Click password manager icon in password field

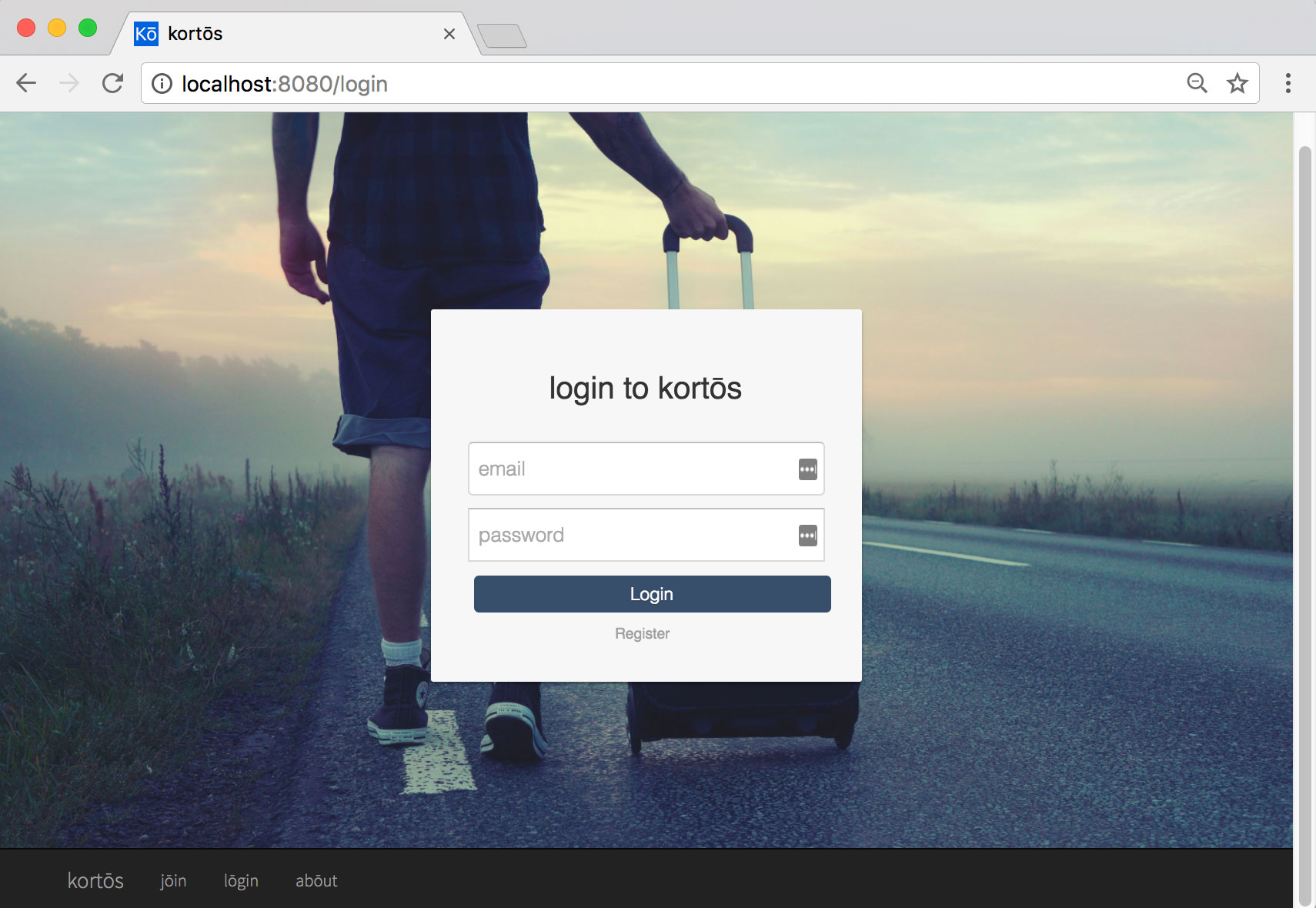[807, 536]
